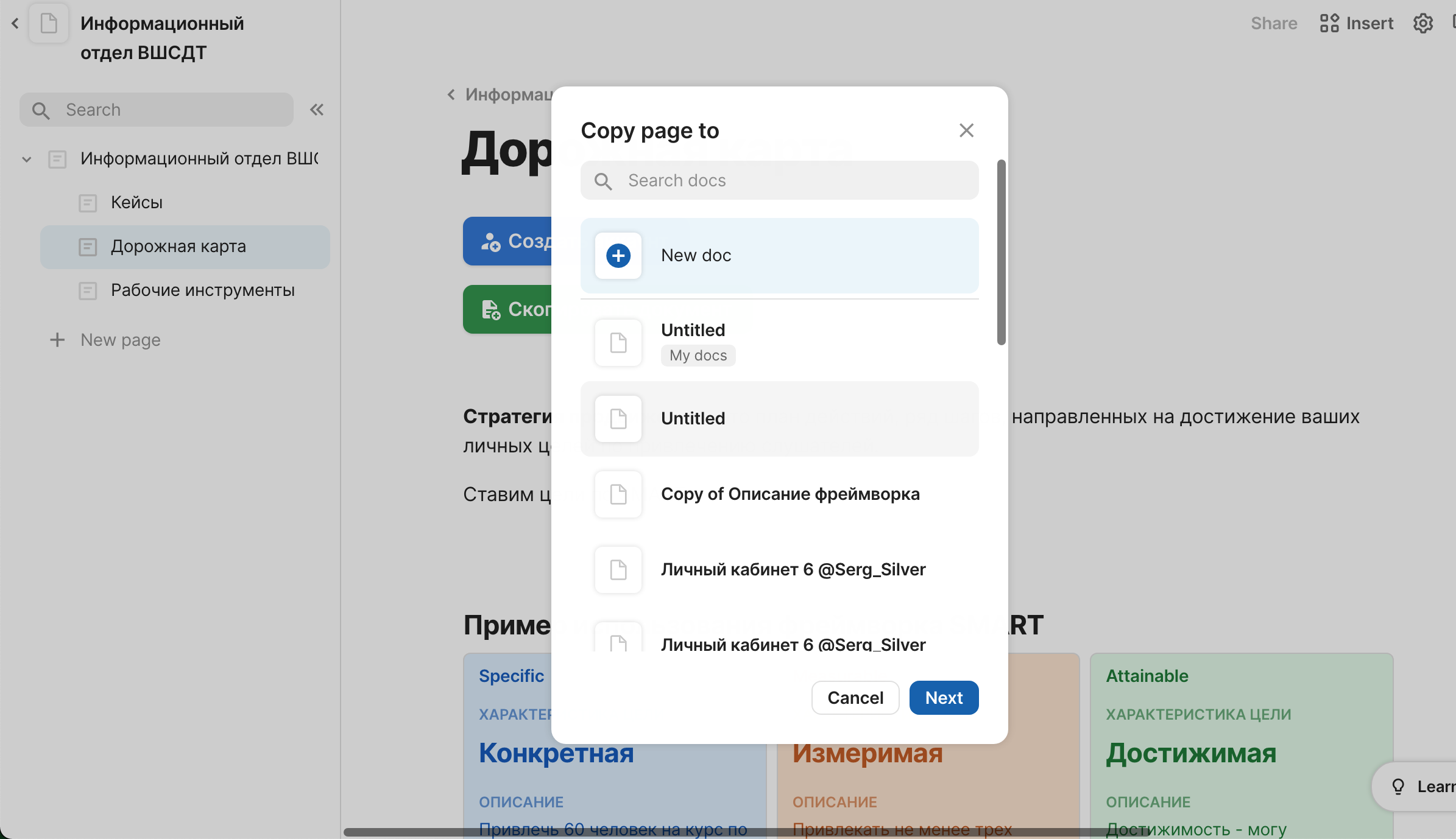Open the Insert menu

(x=1357, y=24)
